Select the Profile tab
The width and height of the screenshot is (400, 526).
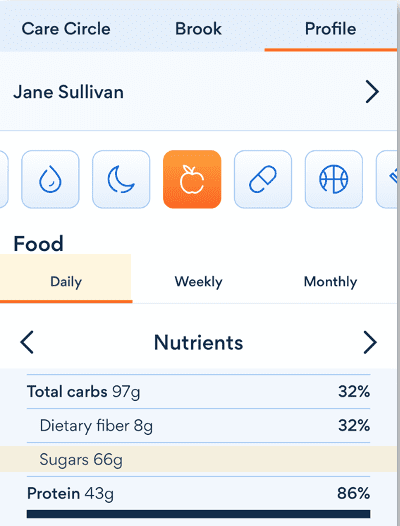click(331, 29)
